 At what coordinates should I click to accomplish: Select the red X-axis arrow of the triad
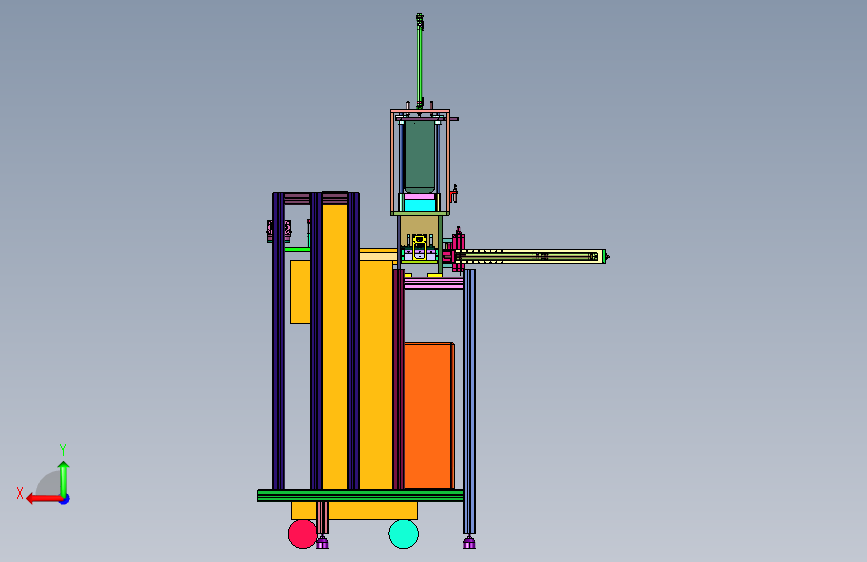(44, 499)
